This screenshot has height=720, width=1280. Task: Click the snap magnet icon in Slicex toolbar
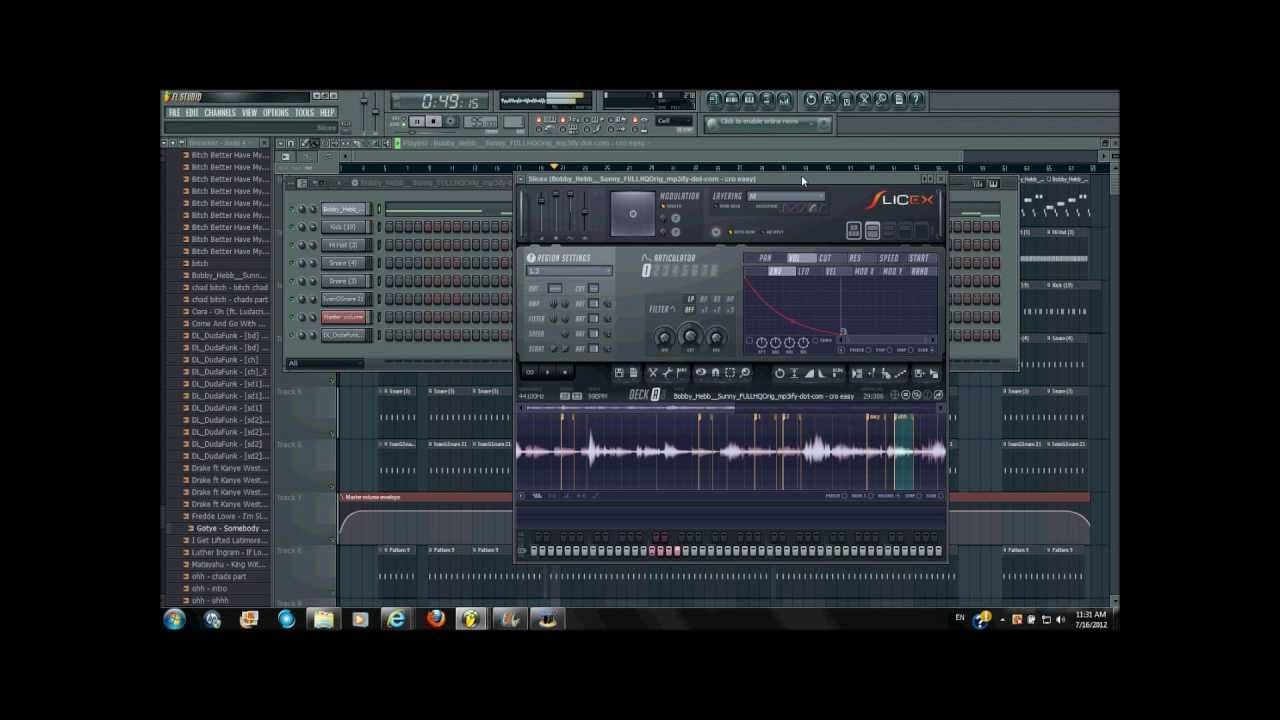tap(715, 373)
